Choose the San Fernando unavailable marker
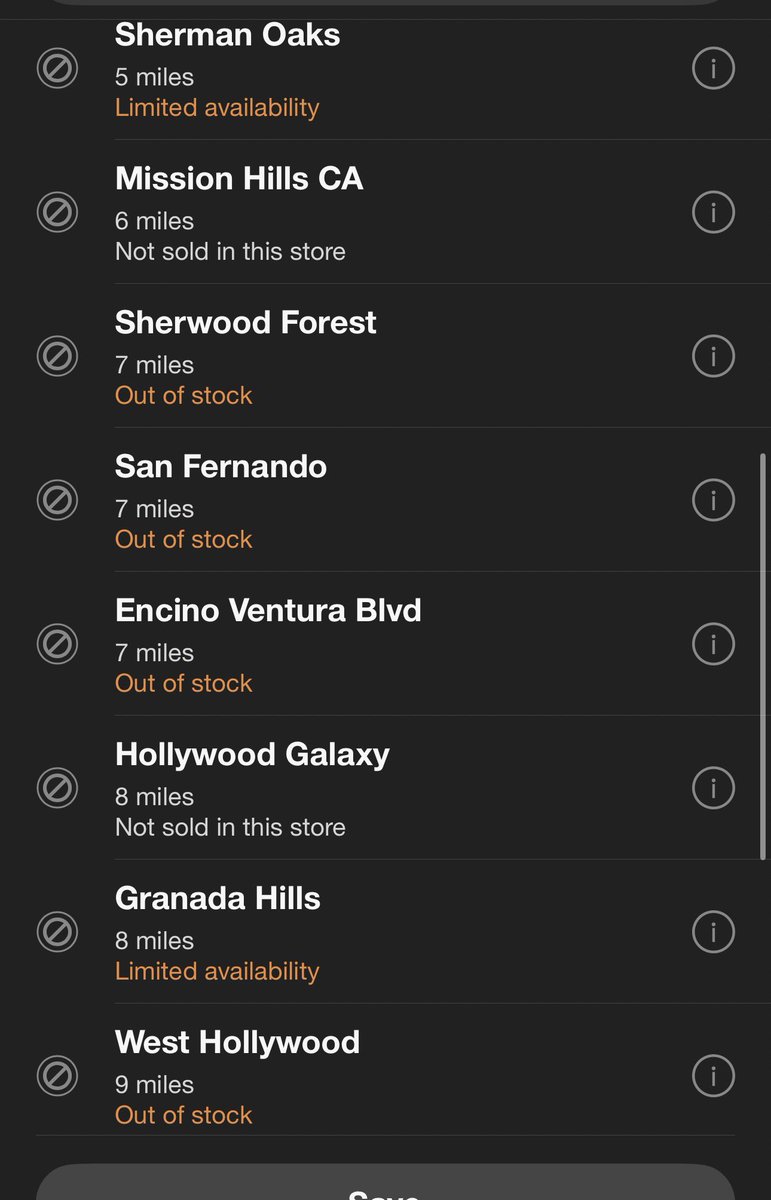771x1200 pixels. pos(57,501)
